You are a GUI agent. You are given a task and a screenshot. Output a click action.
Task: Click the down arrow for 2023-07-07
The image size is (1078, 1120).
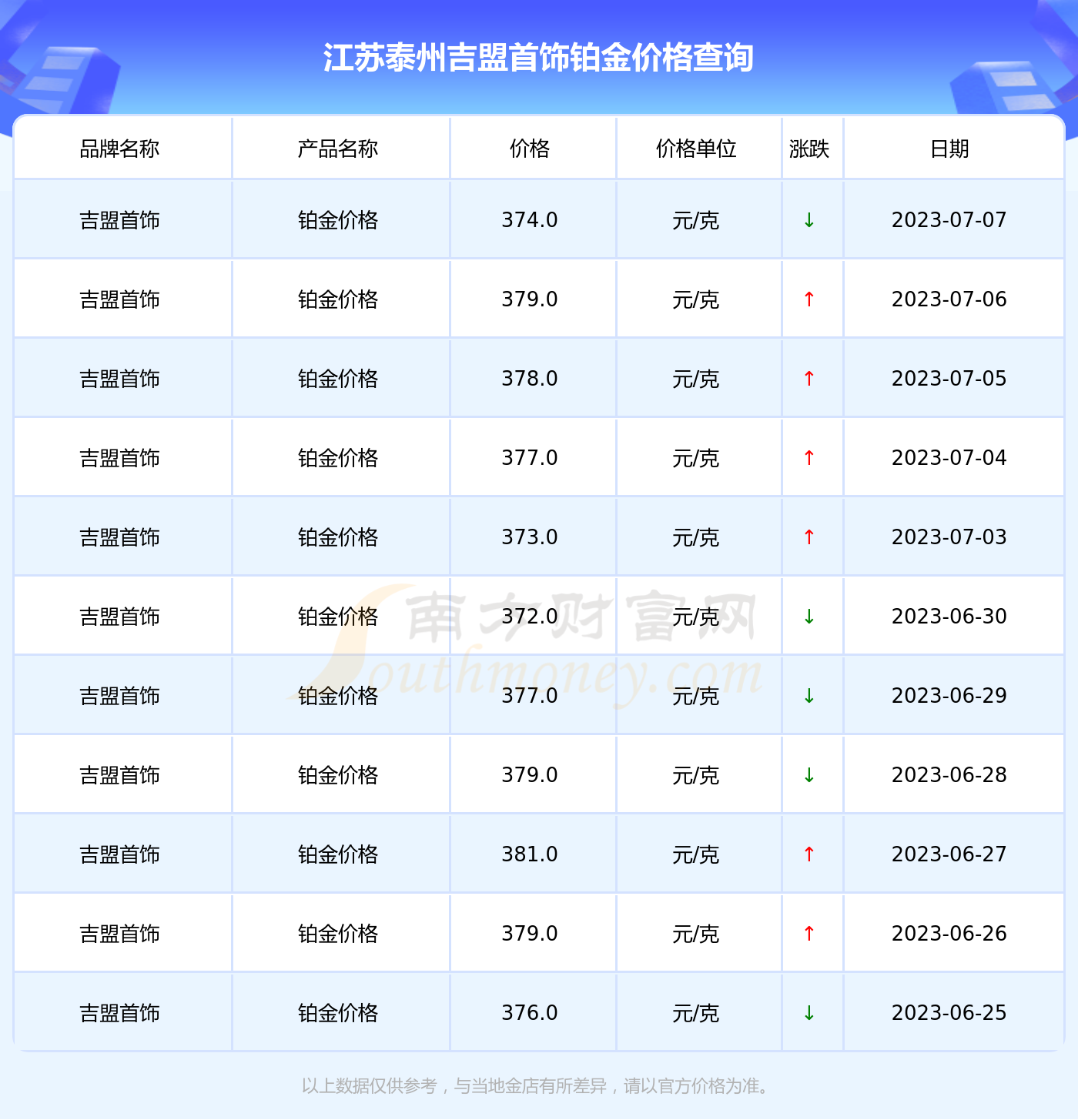tap(809, 220)
